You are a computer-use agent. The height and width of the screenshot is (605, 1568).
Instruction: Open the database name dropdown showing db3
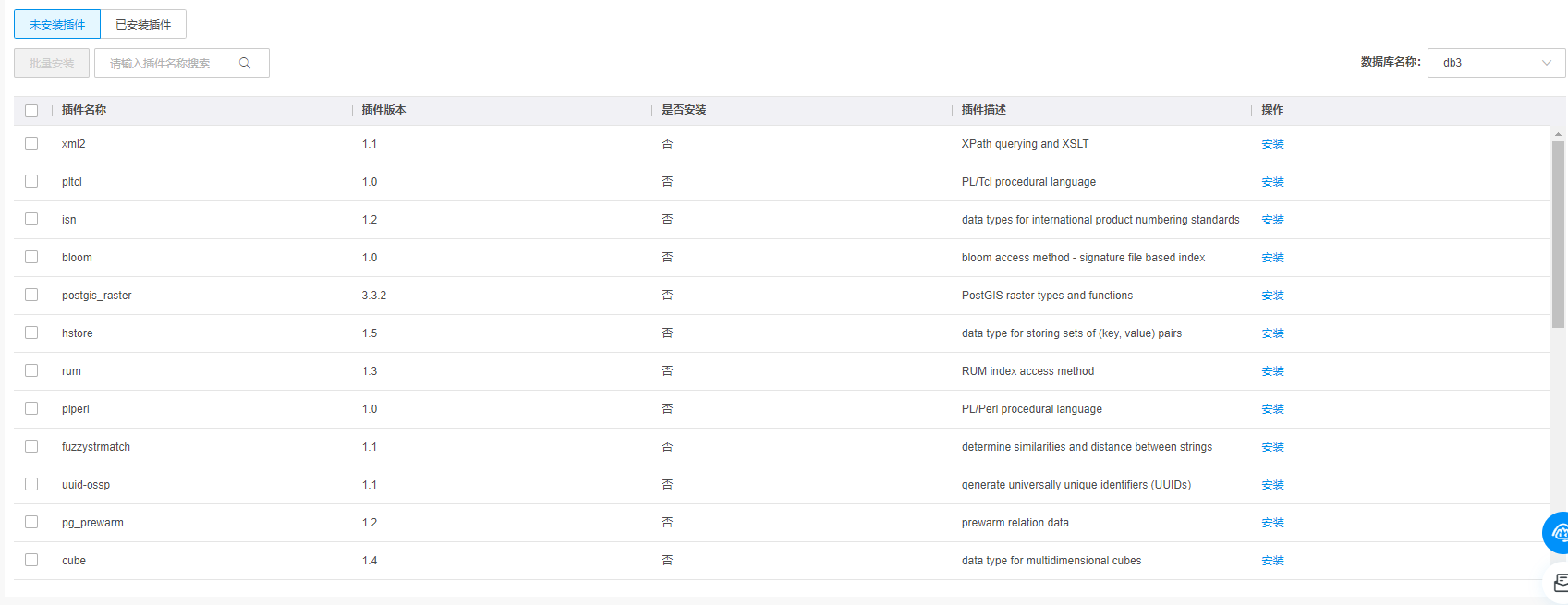click(x=1486, y=63)
